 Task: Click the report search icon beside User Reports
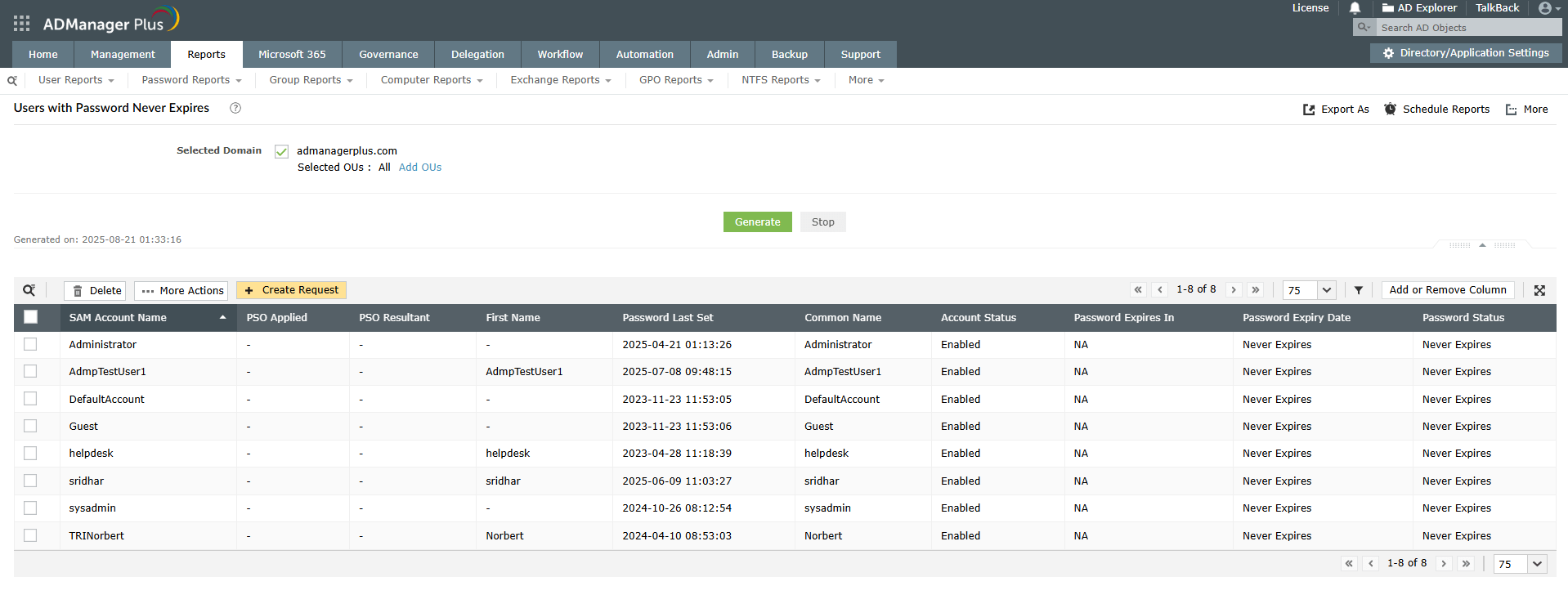[12, 80]
